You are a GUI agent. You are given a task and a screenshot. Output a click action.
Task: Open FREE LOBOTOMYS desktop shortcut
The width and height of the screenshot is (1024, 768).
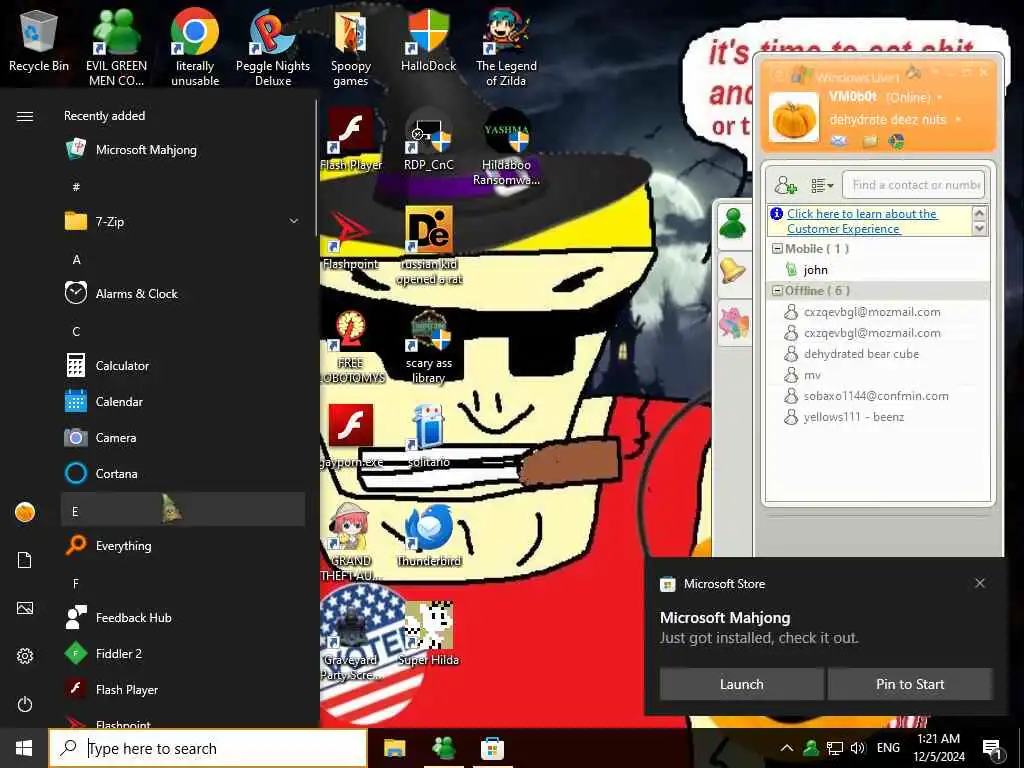pos(351,346)
